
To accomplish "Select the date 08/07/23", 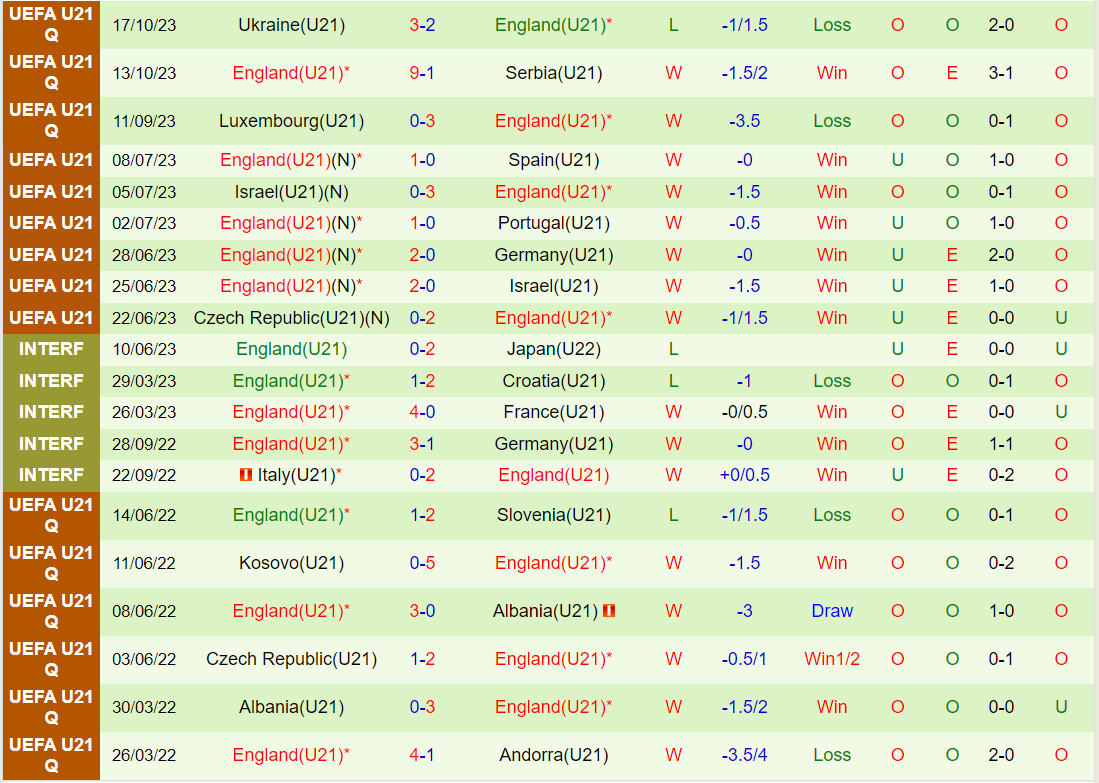I will click(144, 161).
